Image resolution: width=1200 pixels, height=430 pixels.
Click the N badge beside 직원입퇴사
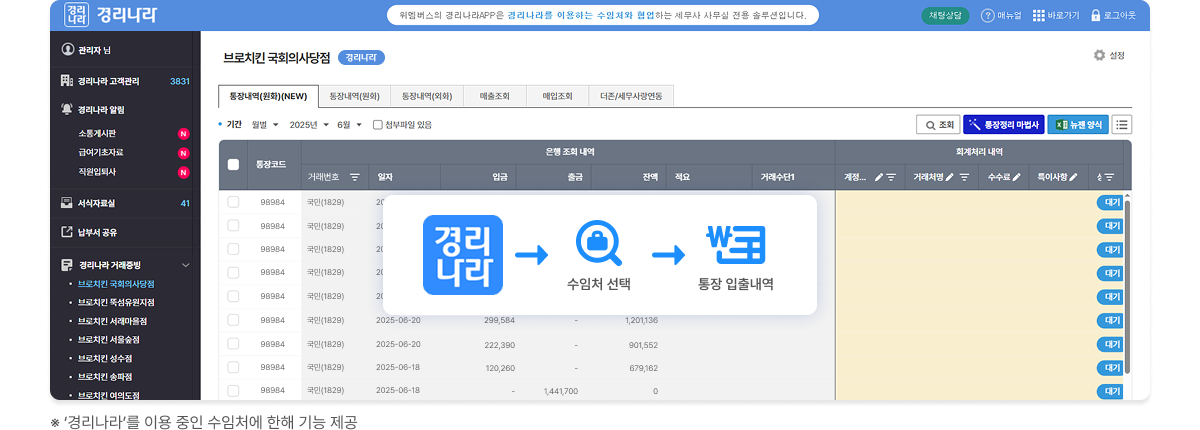tap(183, 172)
